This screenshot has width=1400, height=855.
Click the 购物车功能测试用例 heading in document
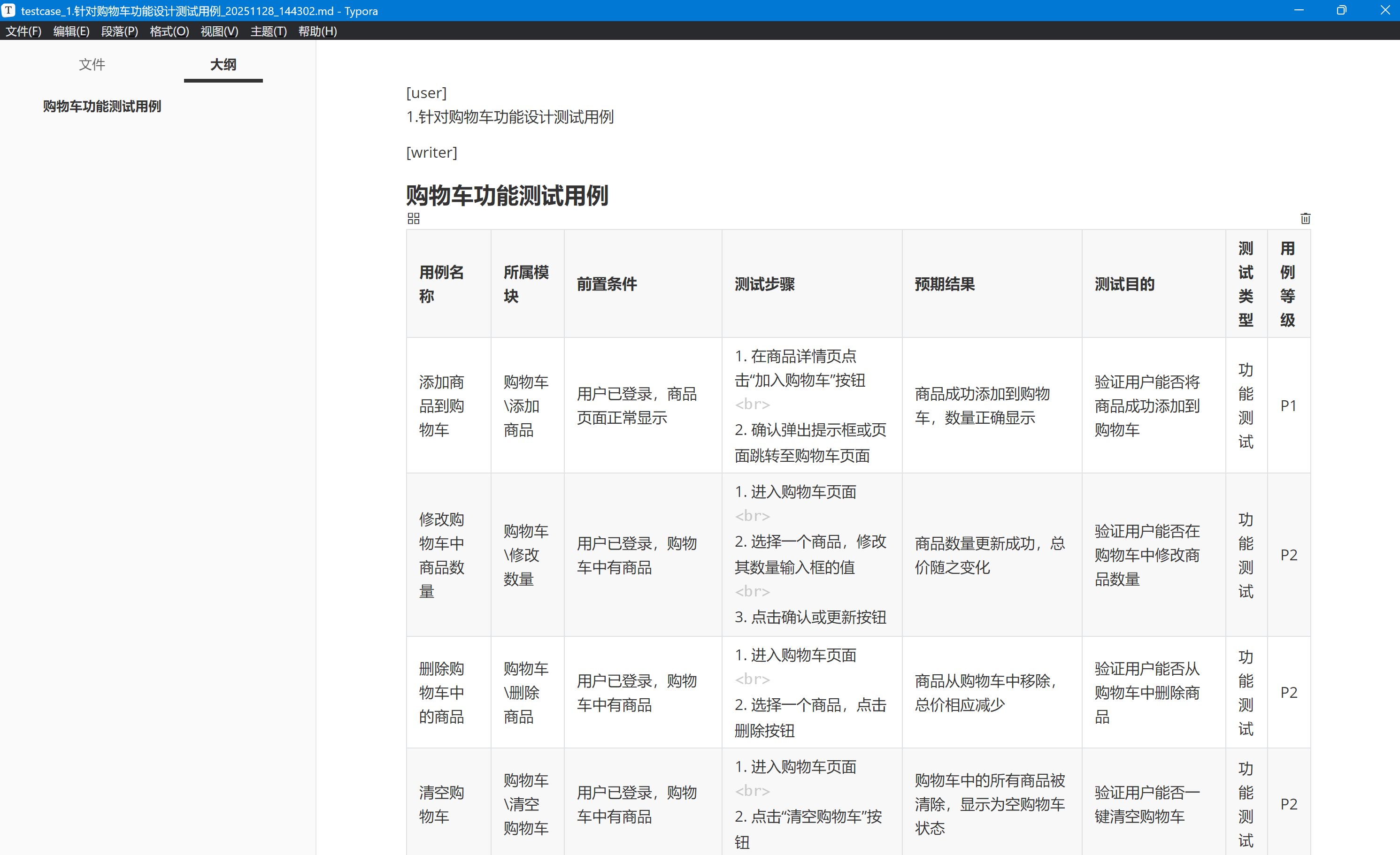[507, 196]
